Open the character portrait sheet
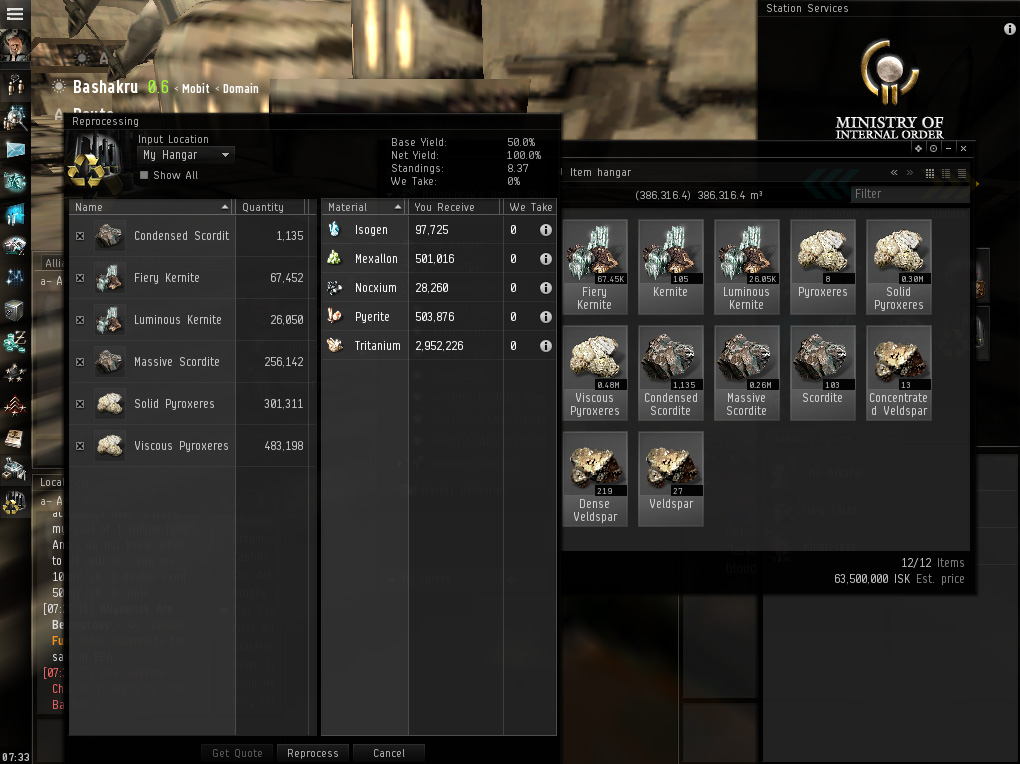1020x764 pixels. pyautogui.click(x=14, y=46)
